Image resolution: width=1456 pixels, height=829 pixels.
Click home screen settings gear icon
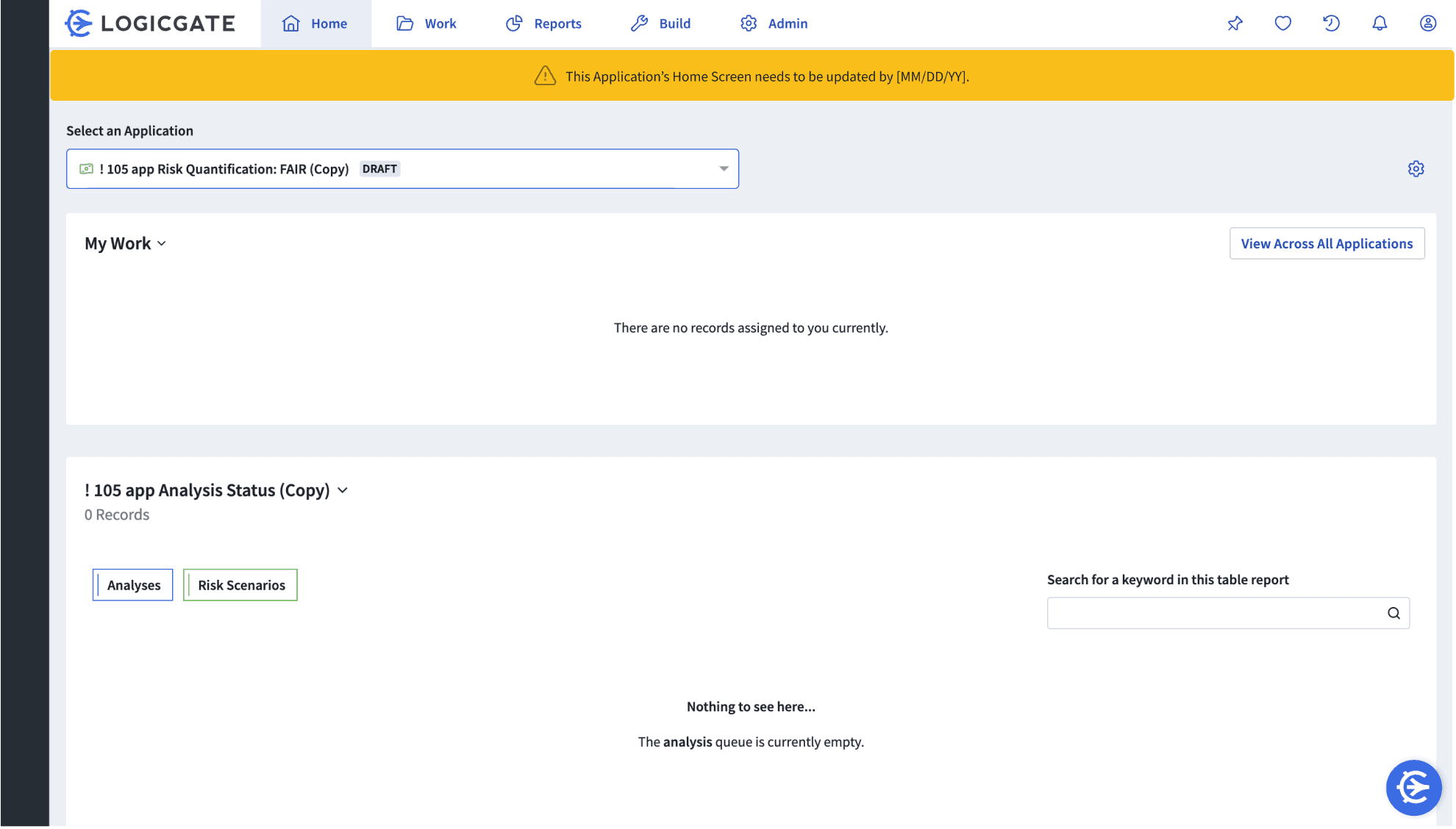1416,169
